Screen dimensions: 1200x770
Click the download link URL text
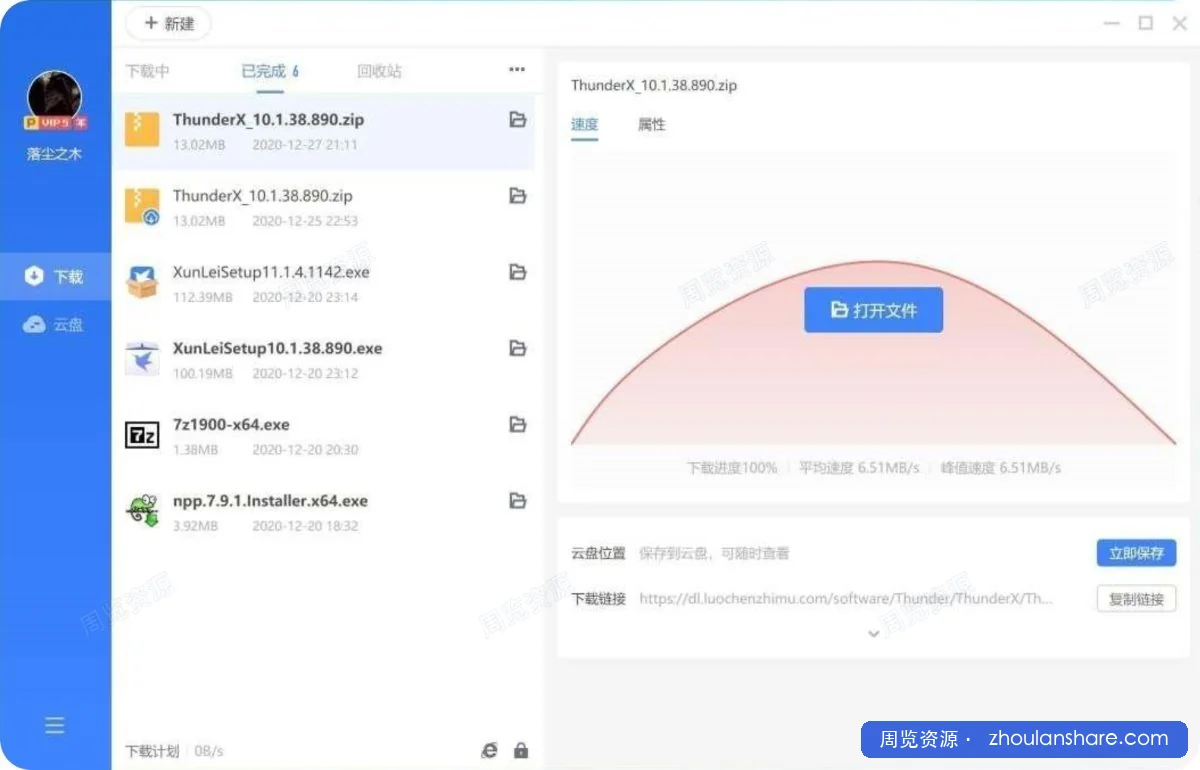click(846, 599)
